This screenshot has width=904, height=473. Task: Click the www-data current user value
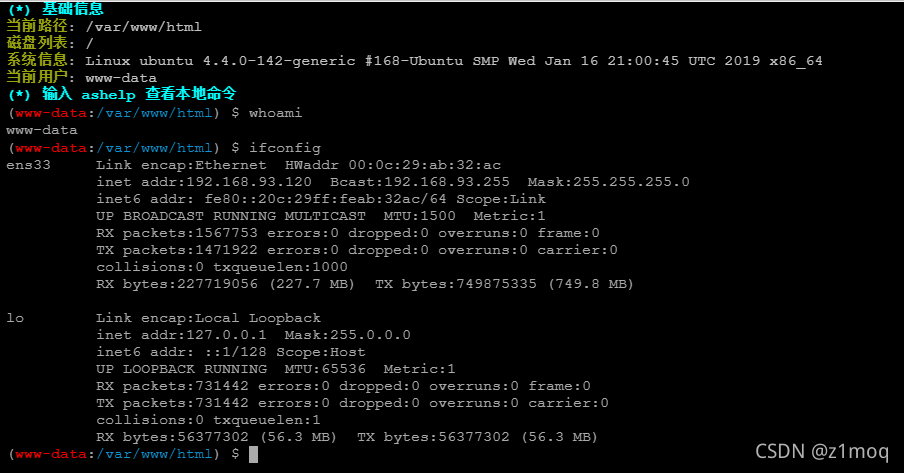[x=120, y=78]
